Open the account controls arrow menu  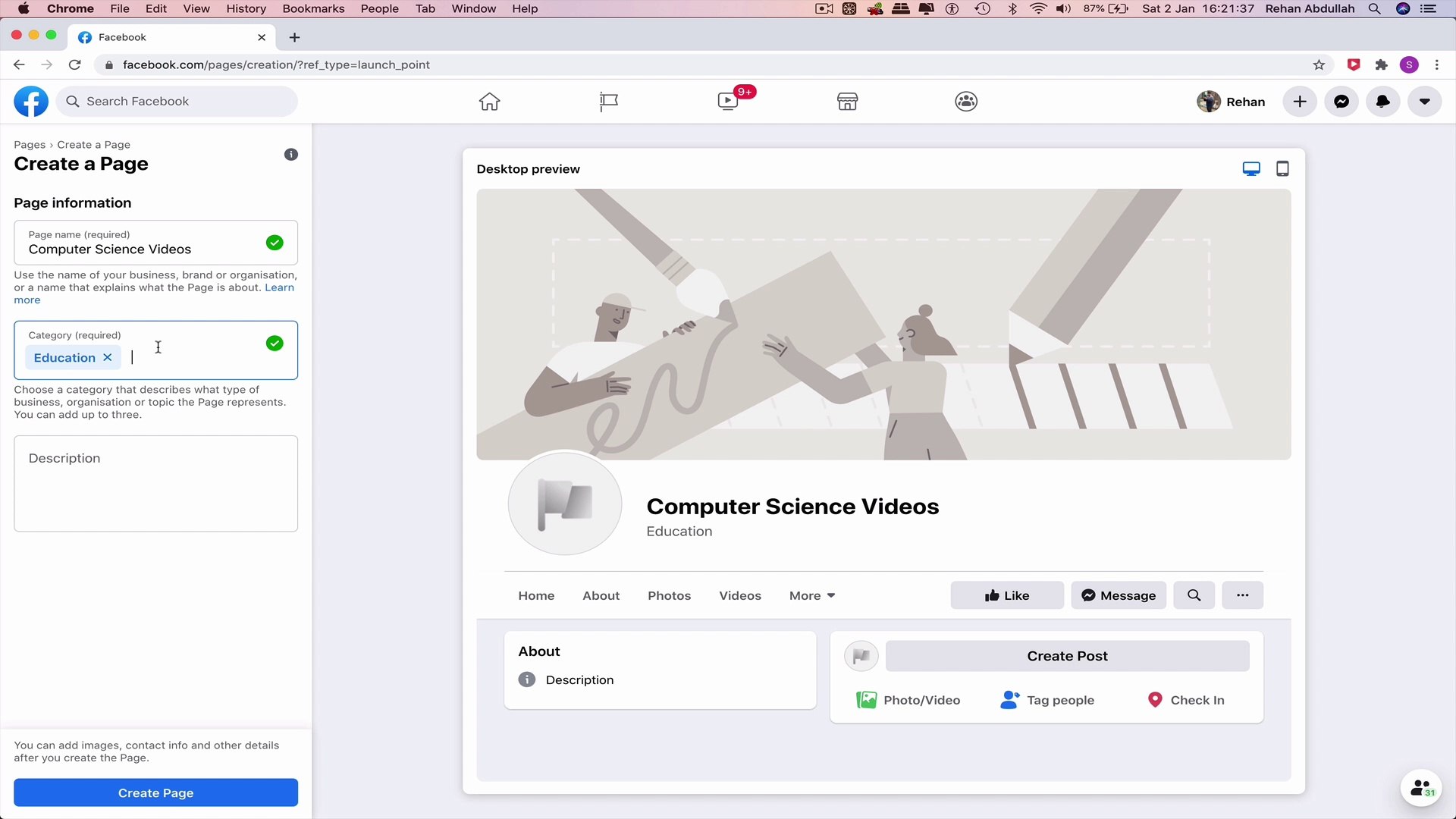(x=1425, y=101)
